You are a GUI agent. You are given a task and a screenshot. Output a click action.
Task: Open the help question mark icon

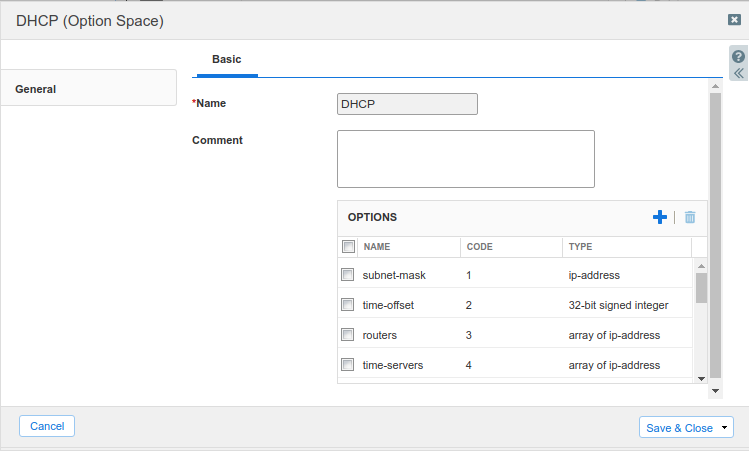[x=738, y=57]
